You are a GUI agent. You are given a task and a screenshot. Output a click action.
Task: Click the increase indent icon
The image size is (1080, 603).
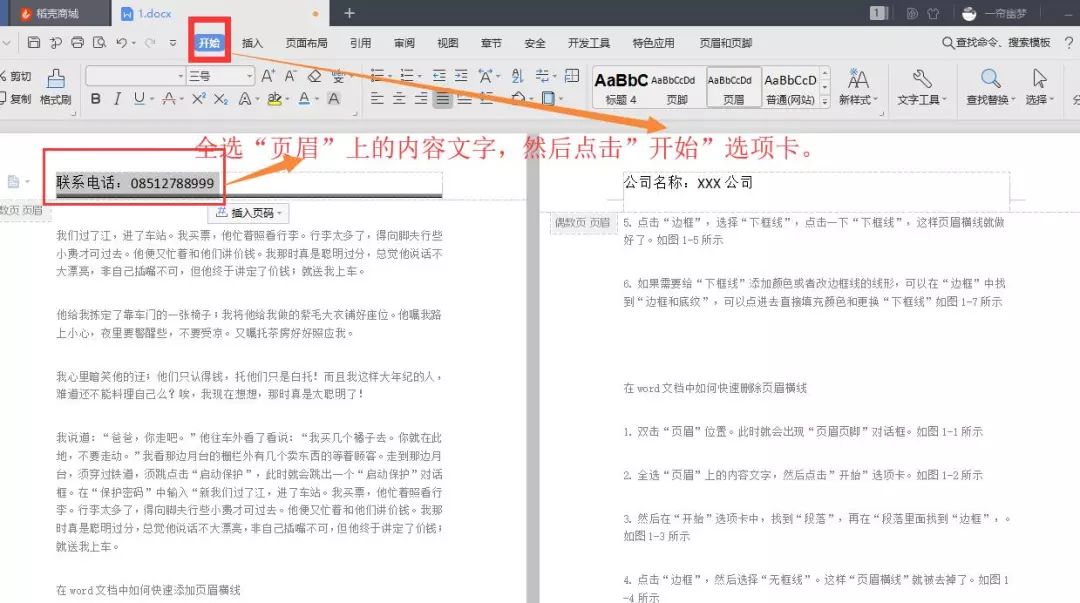click(461, 76)
